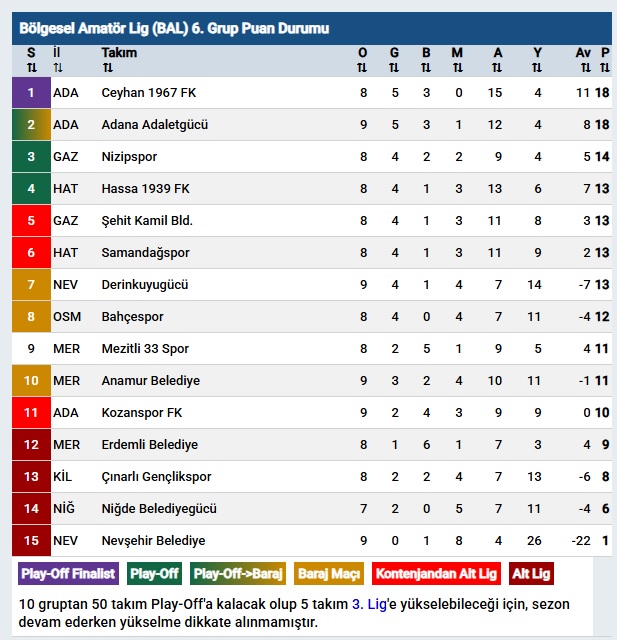Sort by O matches played arrows
The image size is (617, 640).
(x=363, y=68)
